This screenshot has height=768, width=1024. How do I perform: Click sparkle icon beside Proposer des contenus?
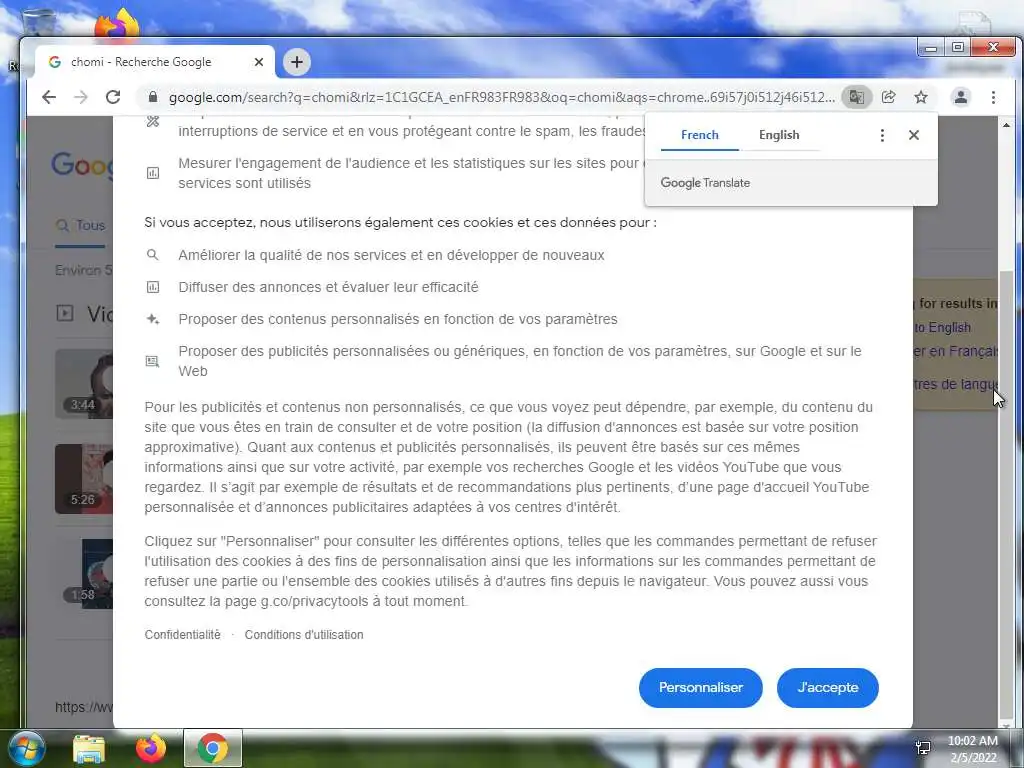[153, 319]
